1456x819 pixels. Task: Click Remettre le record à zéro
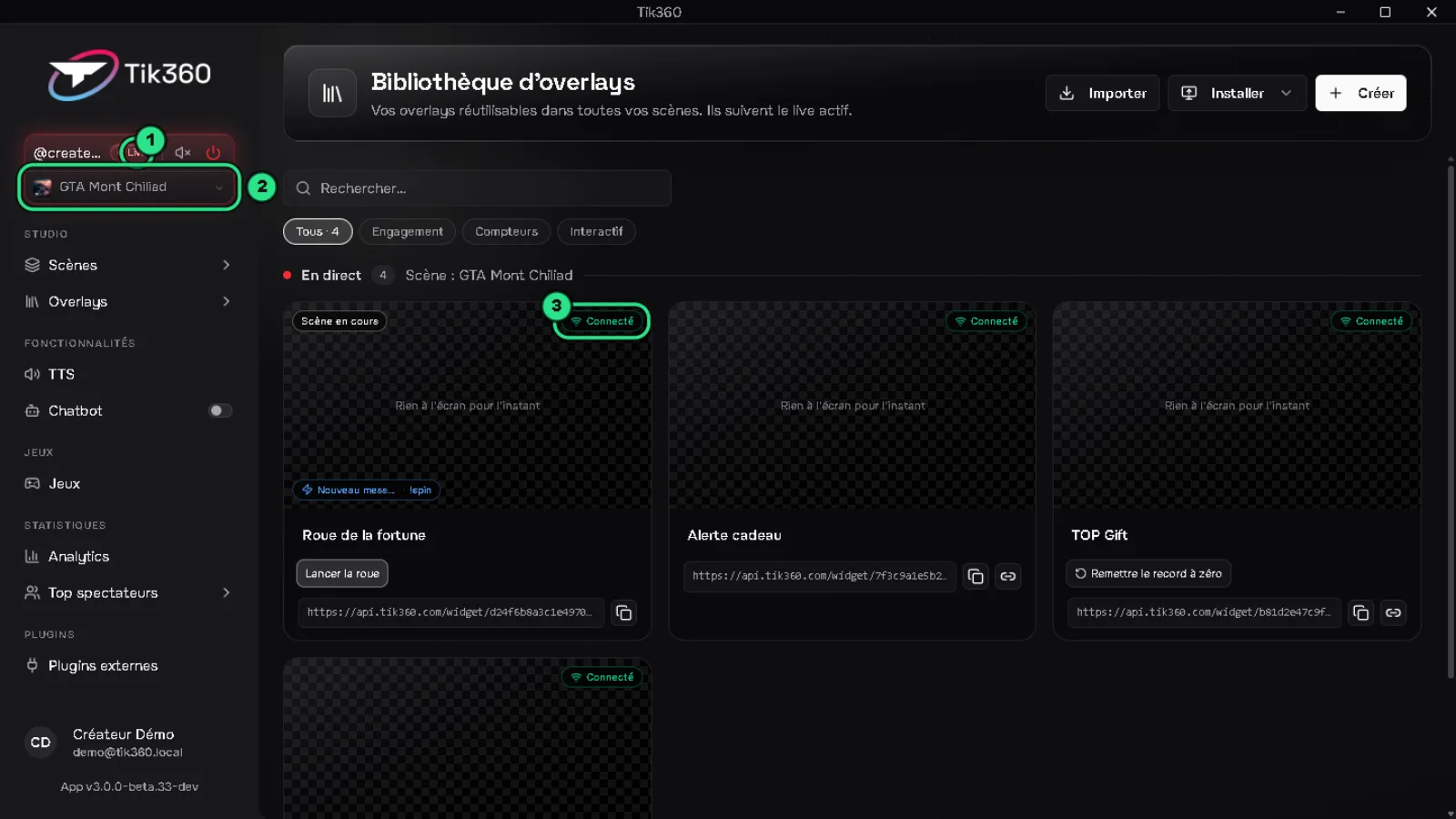pyautogui.click(x=1148, y=573)
